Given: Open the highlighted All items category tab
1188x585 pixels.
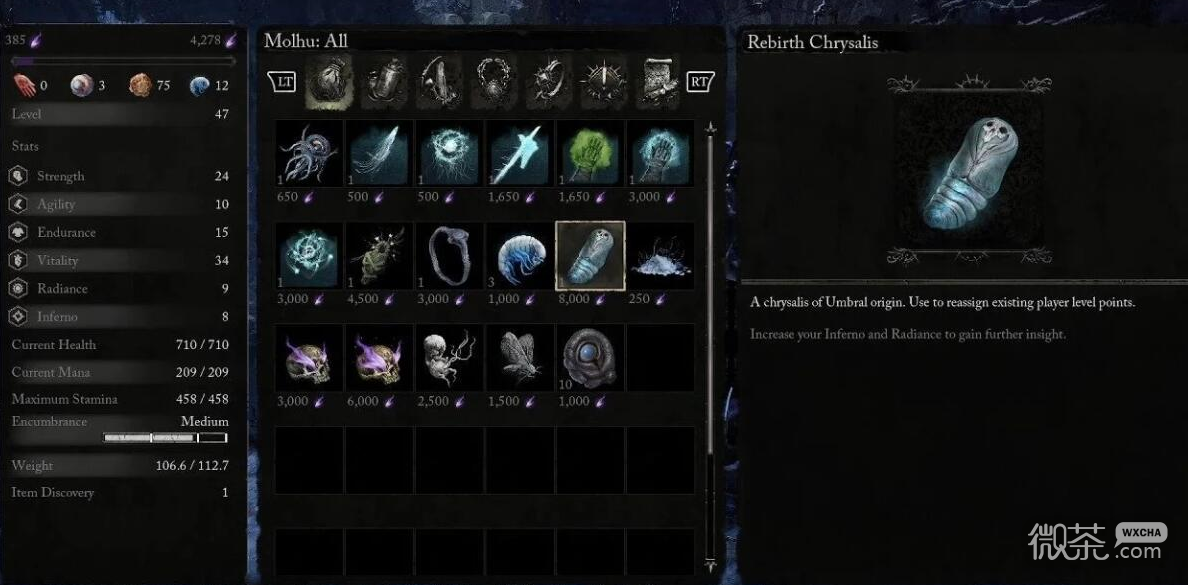Looking at the screenshot, I should pyautogui.click(x=329, y=82).
